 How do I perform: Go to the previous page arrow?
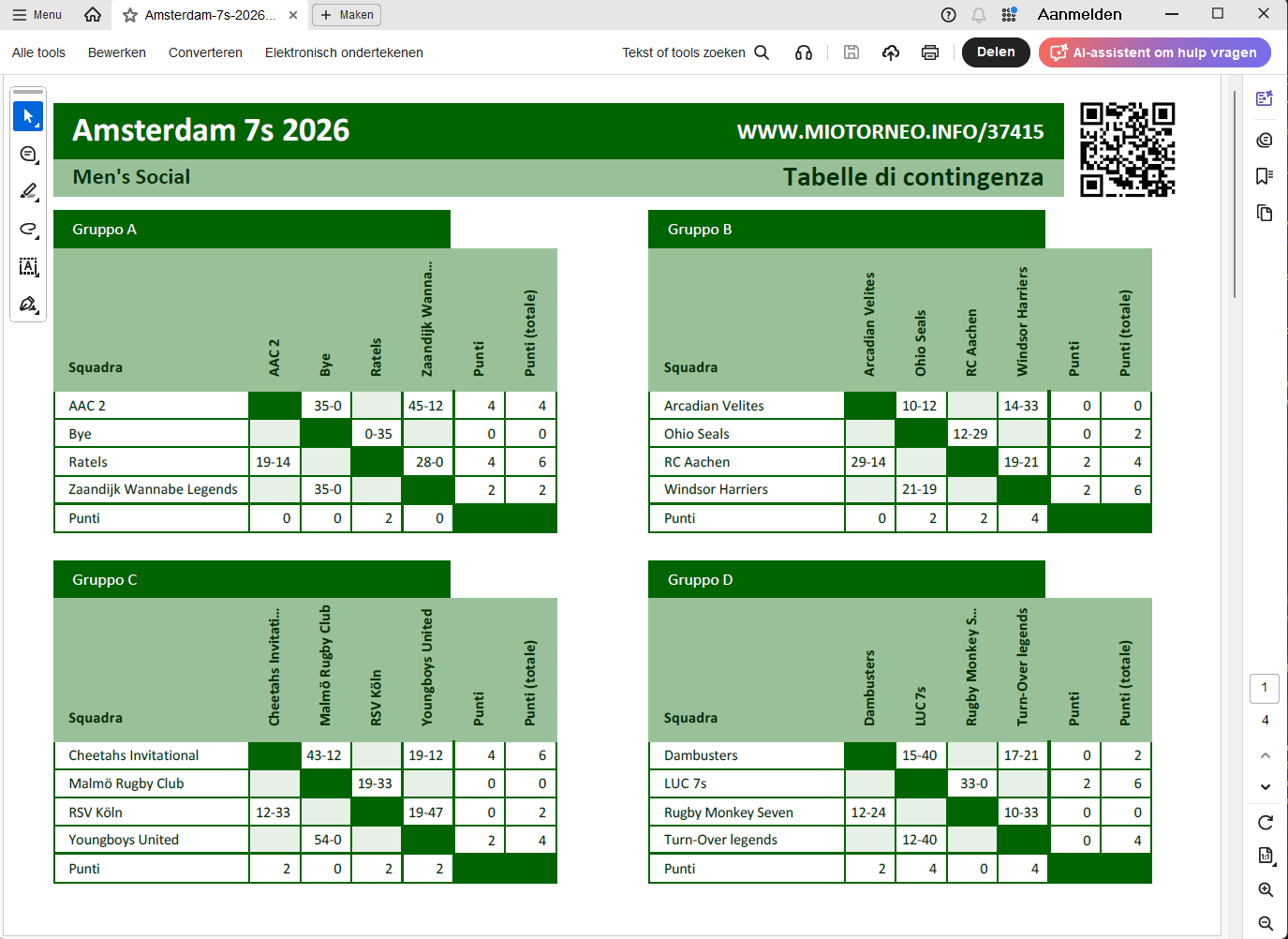[x=1266, y=755]
